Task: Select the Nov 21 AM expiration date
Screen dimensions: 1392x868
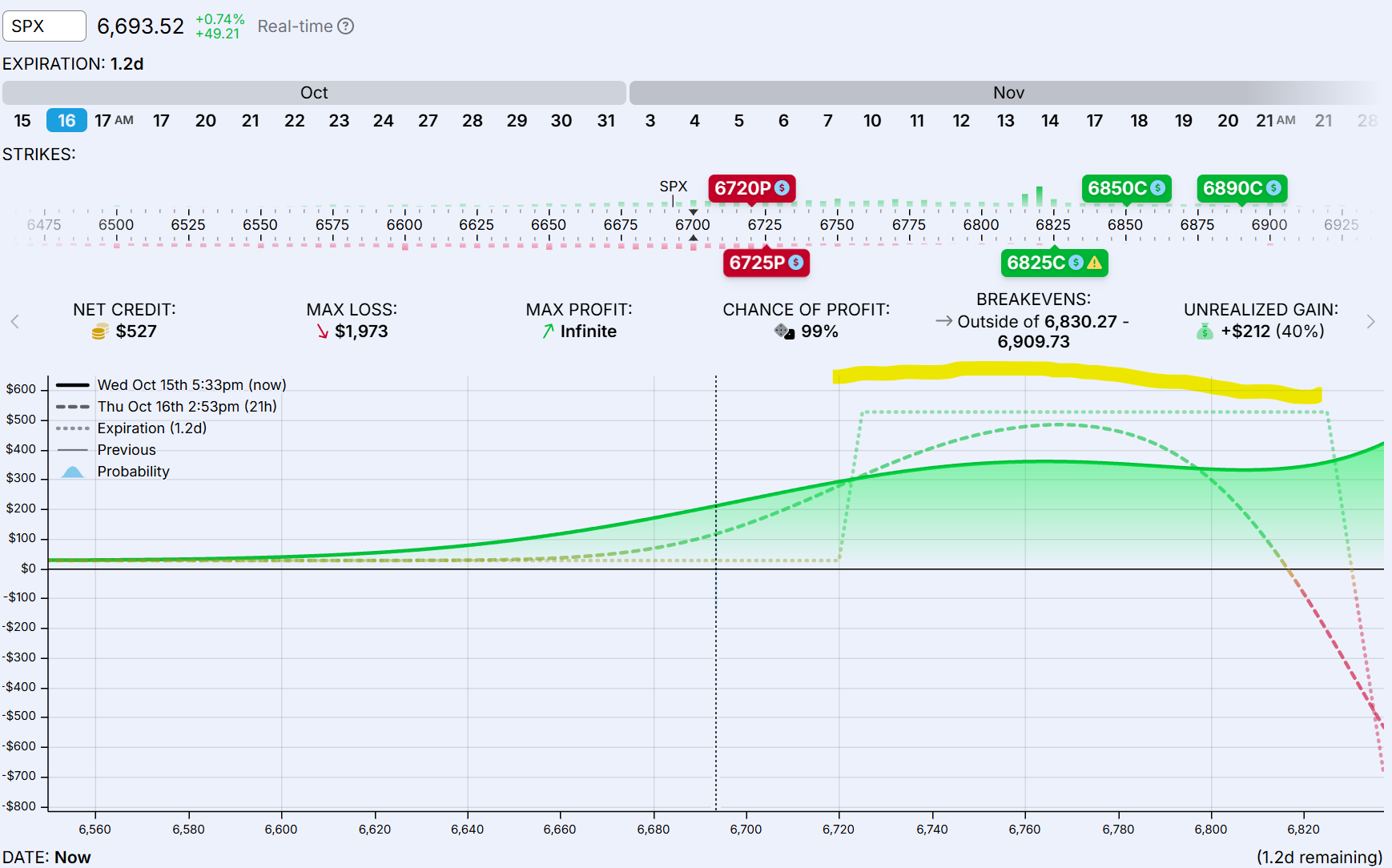Action: coord(1275,121)
